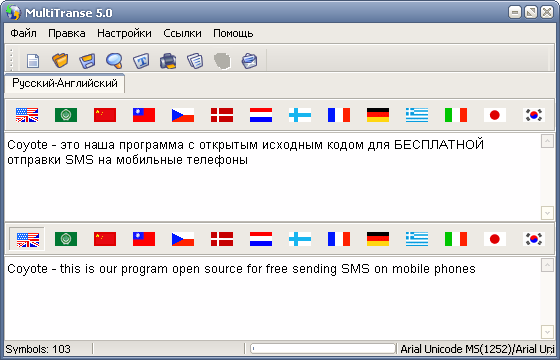This screenshot has width=560, height=360.
Task: Set target language to Arabic flag
Action: tap(66, 239)
